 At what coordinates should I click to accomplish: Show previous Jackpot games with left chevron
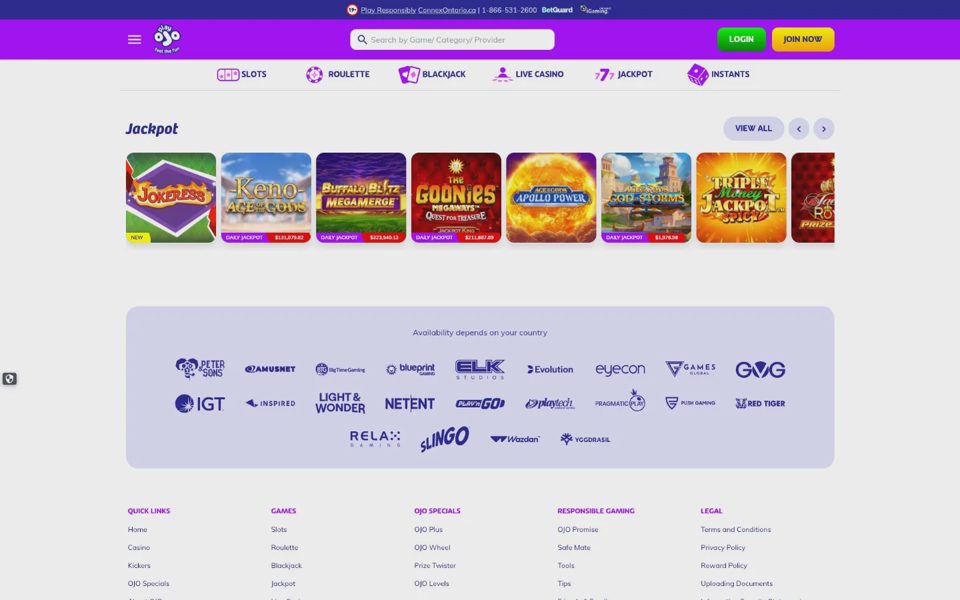[x=798, y=129]
